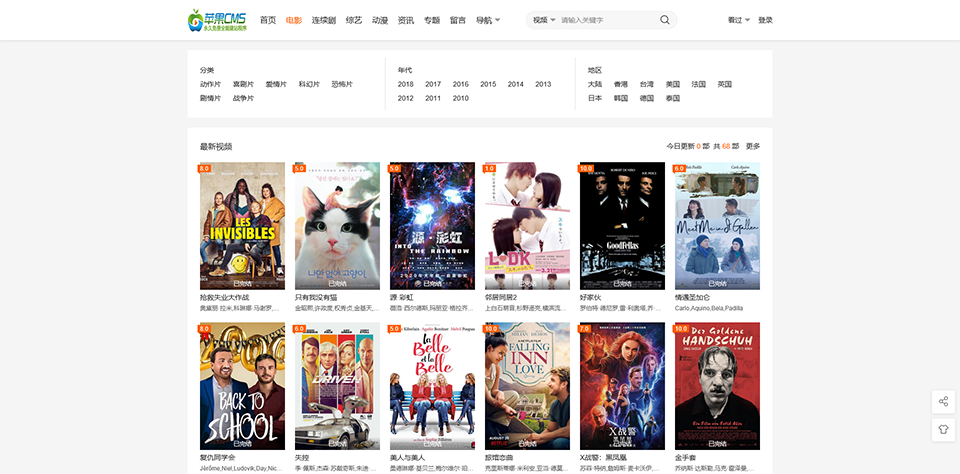The width and height of the screenshot is (960, 474).
Task: Open the share icon on right edge
Action: [943, 402]
